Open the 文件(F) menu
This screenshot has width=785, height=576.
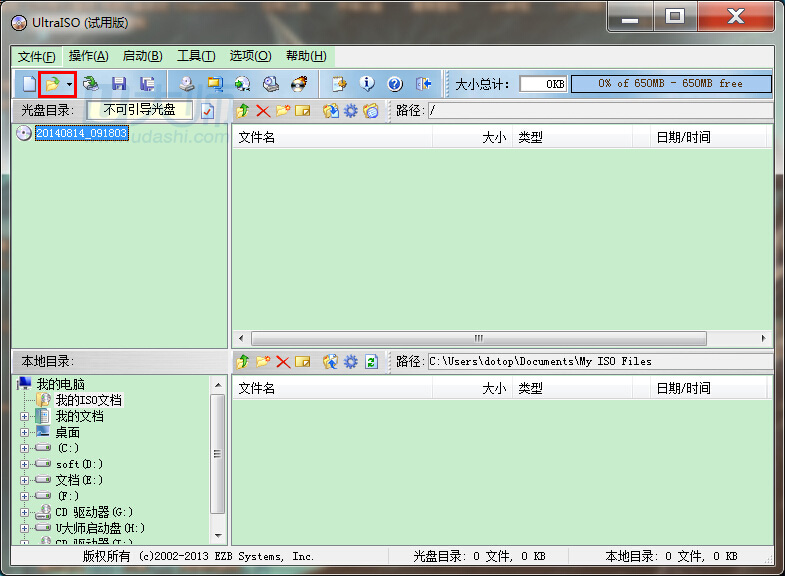[37, 57]
